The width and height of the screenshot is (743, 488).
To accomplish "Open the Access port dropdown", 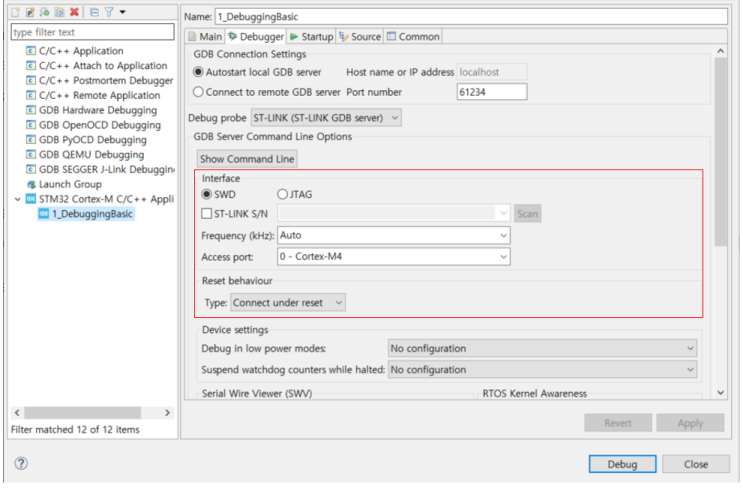I will pyautogui.click(x=394, y=257).
